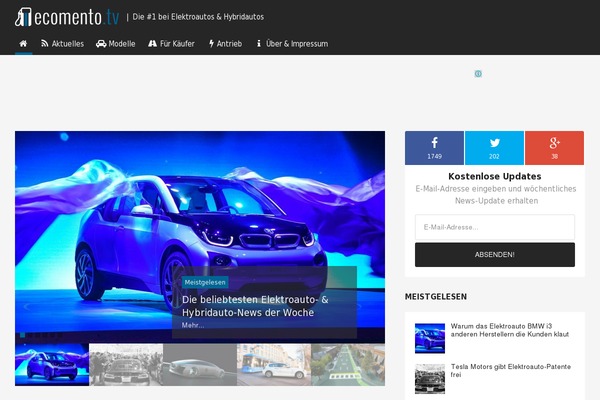The width and height of the screenshot is (600, 400).
Task: Open the Google Plus button showing 38
Action: [x=554, y=148]
